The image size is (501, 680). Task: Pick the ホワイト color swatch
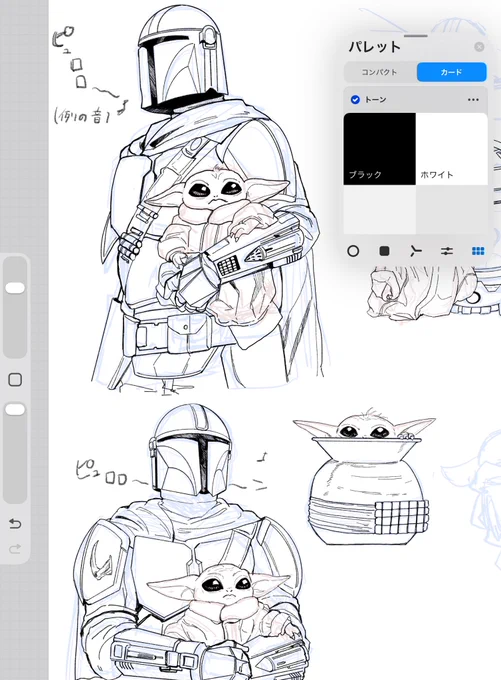(452, 149)
